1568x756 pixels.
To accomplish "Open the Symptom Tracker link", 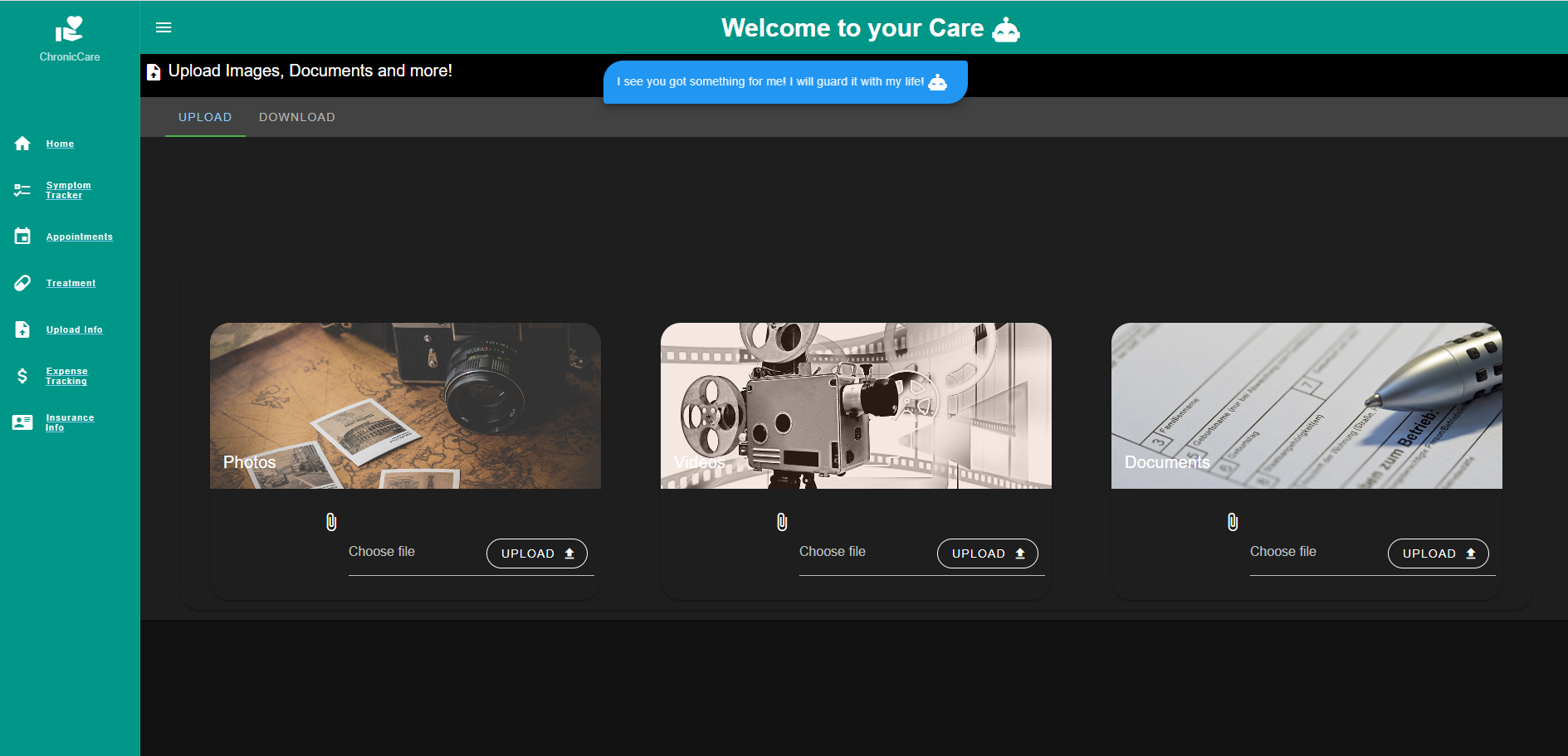I will pos(68,190).
